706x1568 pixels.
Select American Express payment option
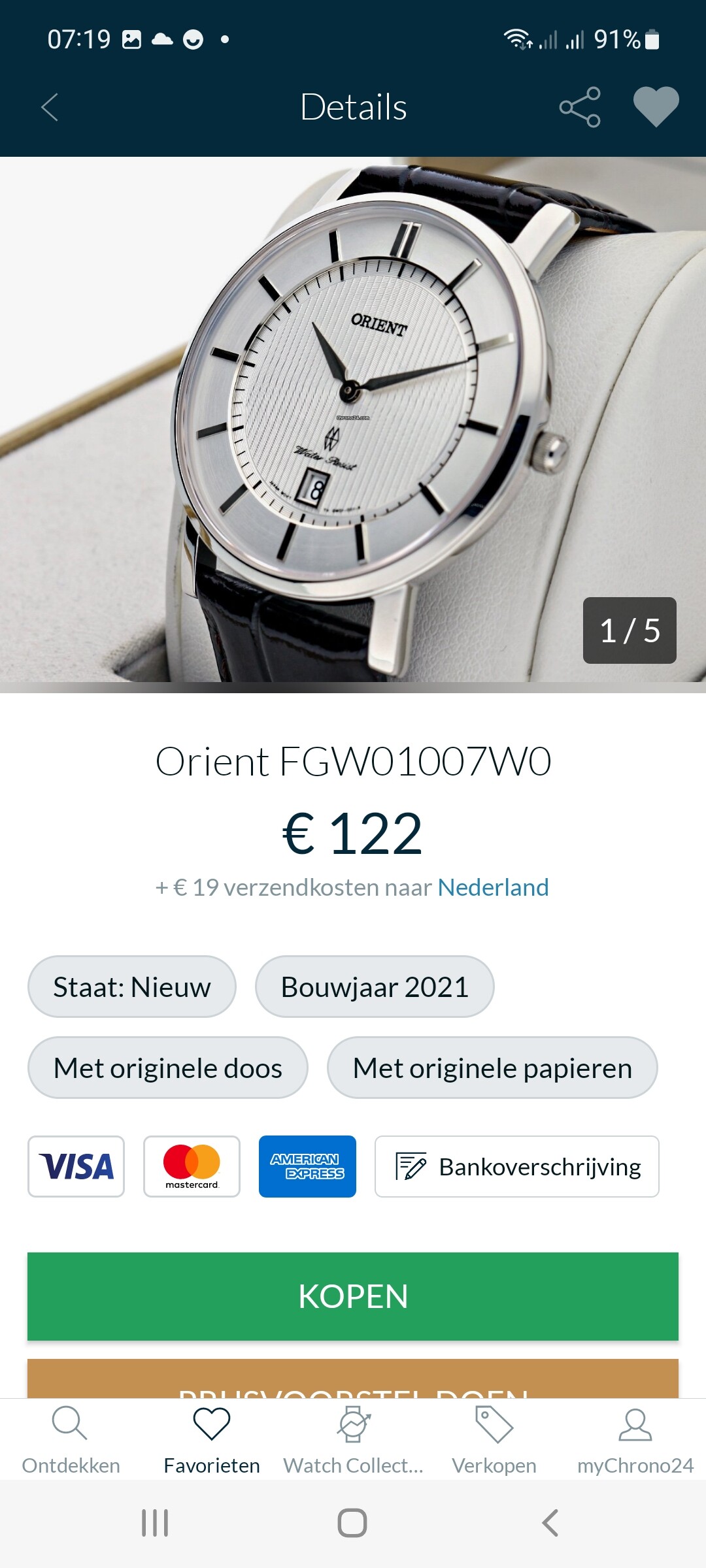click(307, 1166)
